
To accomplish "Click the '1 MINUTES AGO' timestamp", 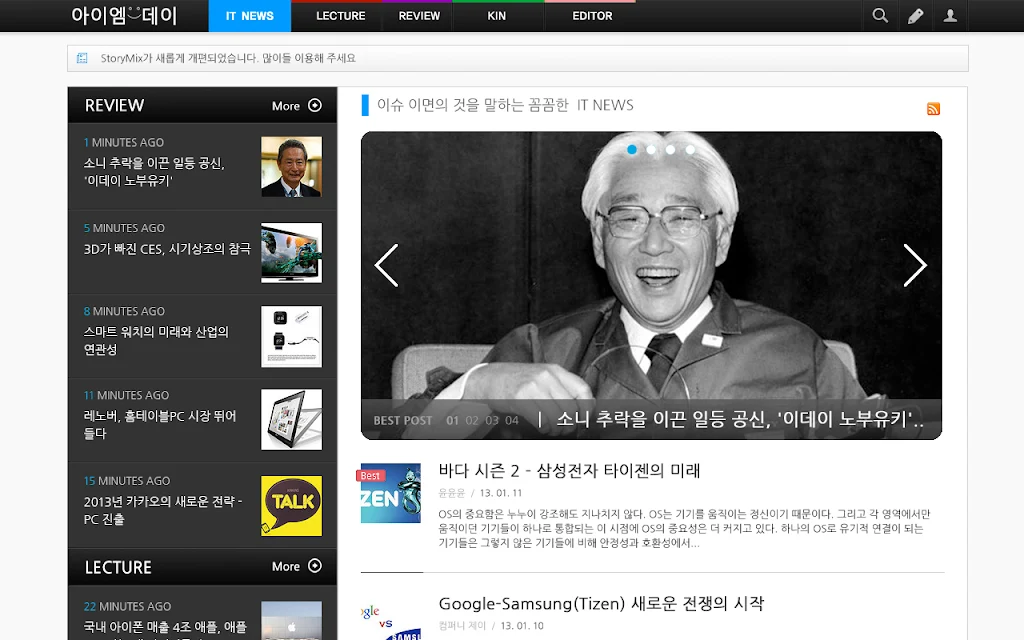I will click(123, 142).
